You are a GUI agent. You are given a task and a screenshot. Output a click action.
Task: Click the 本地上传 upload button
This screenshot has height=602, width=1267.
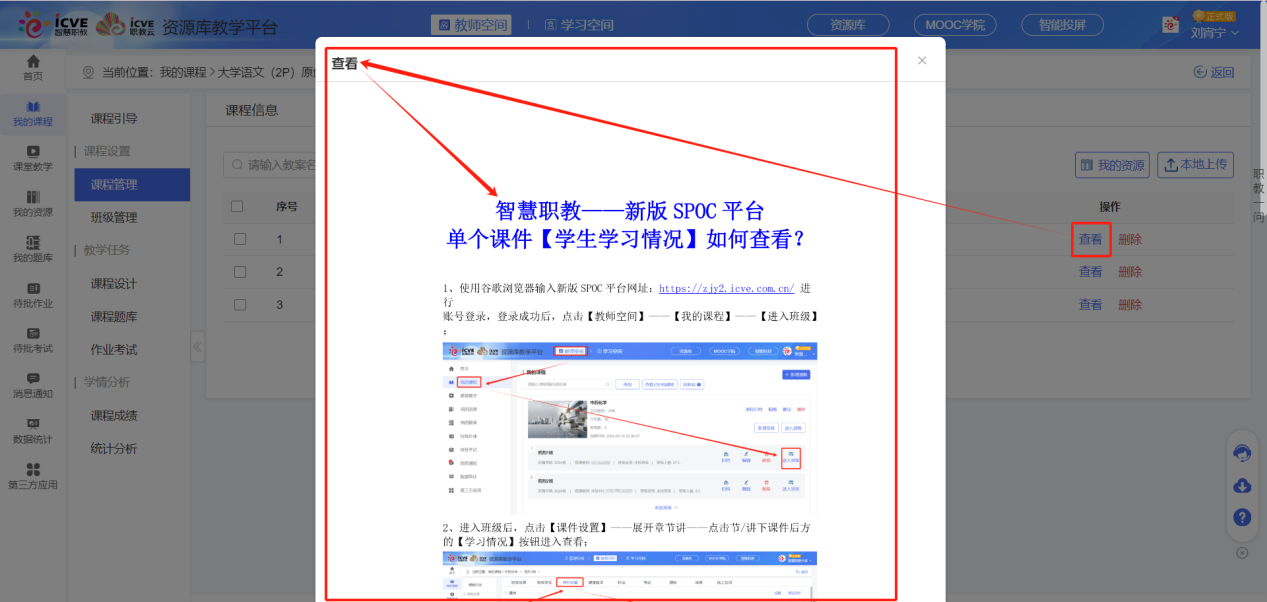click(x=1196, y=164)
